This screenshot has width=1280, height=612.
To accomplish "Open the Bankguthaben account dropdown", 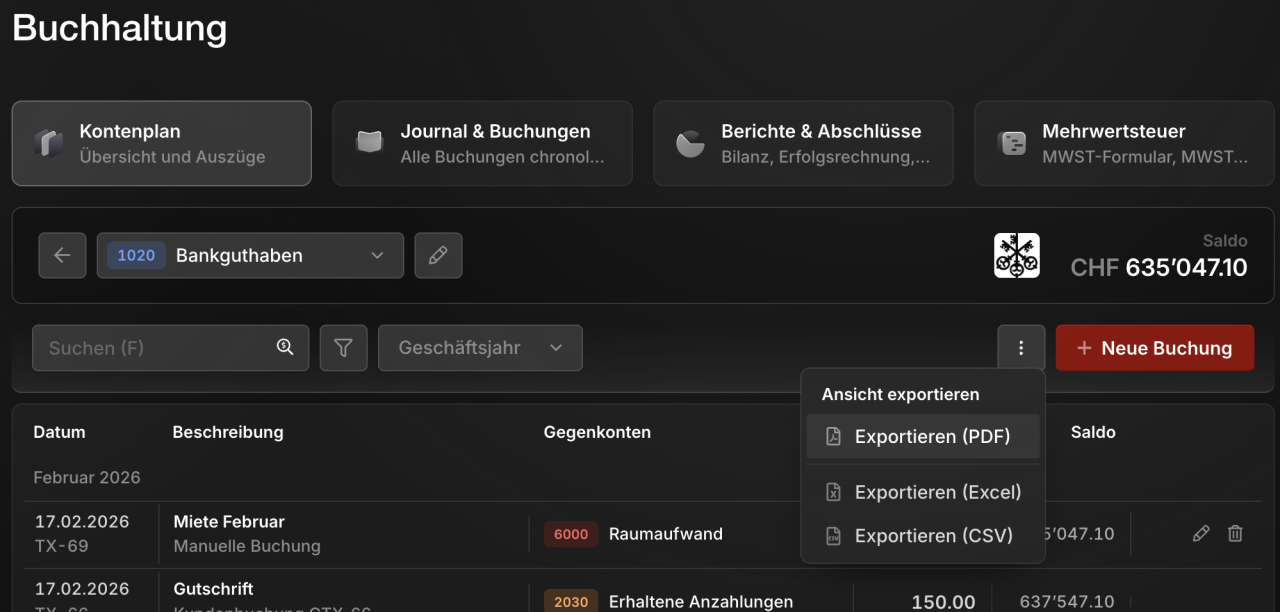I will (250, 255).
